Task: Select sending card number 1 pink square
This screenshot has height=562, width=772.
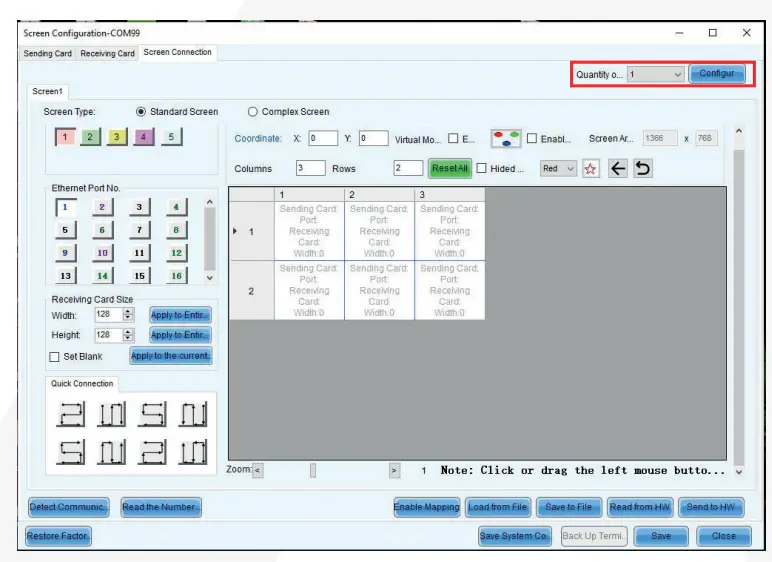Action: point(65,137)
